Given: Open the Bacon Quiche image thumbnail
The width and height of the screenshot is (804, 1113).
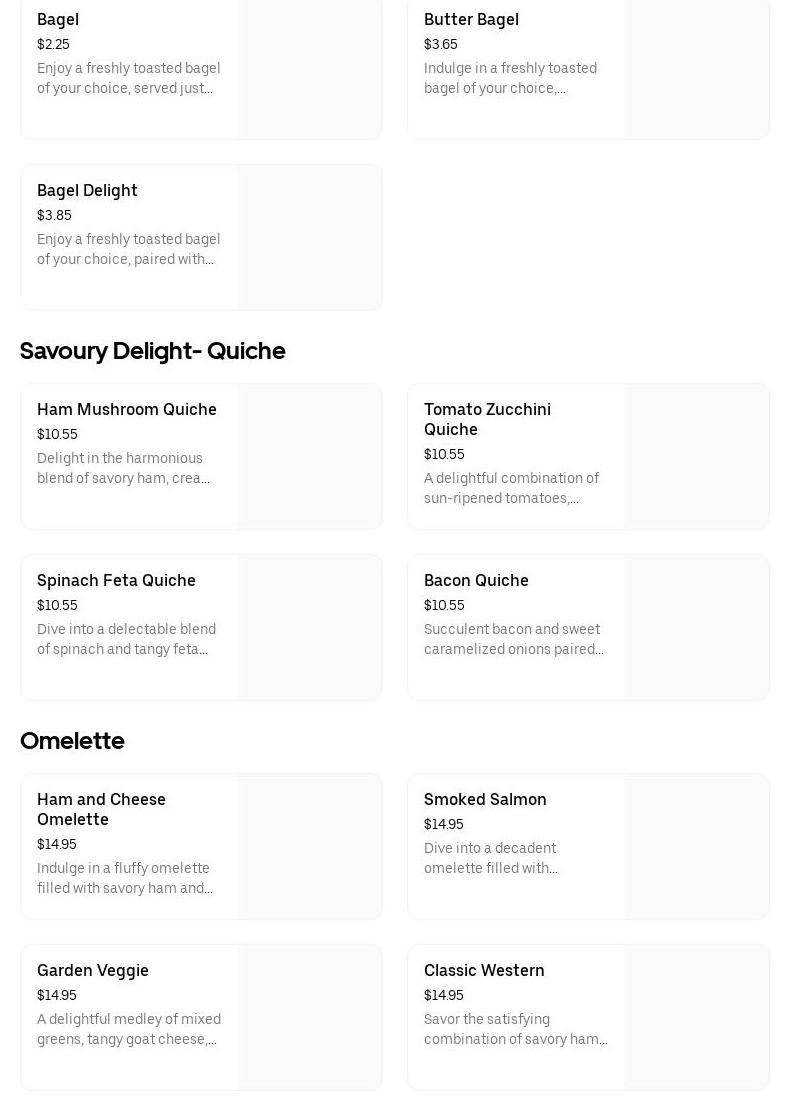Looking at the screenshot, I should (697, 628).
